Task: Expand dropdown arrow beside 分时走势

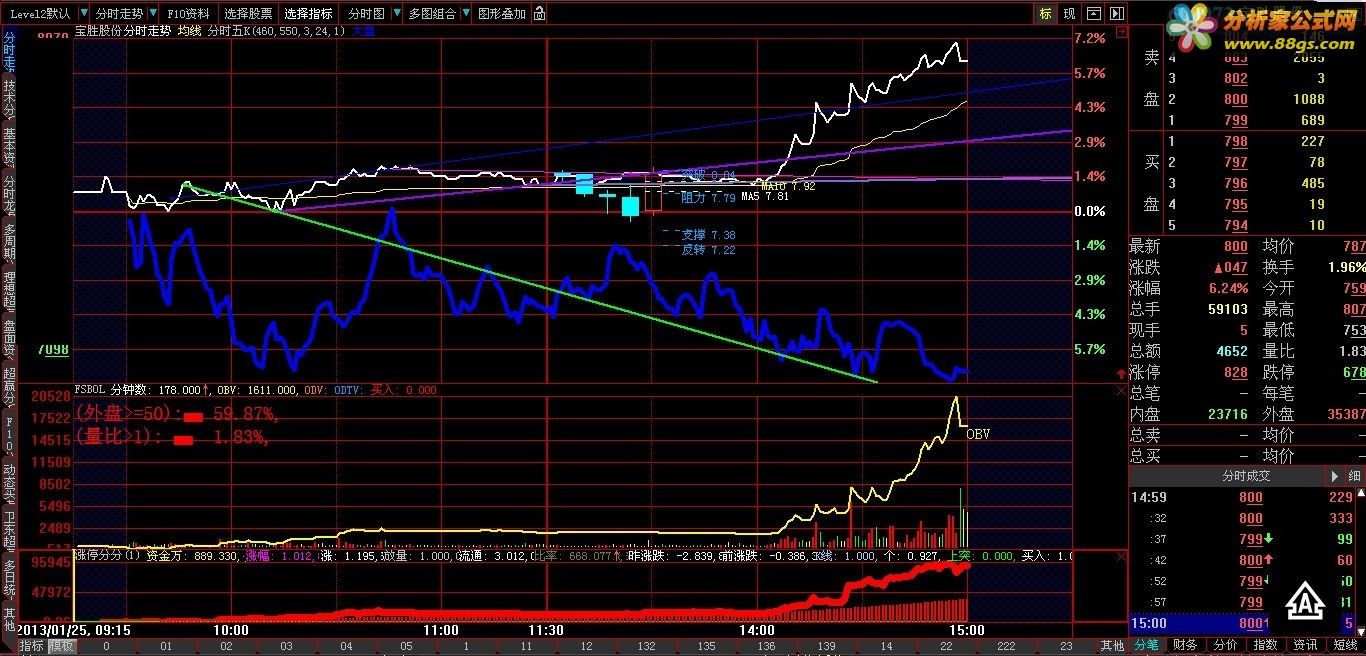Action: pyautogui.click(x=152, y=14)
